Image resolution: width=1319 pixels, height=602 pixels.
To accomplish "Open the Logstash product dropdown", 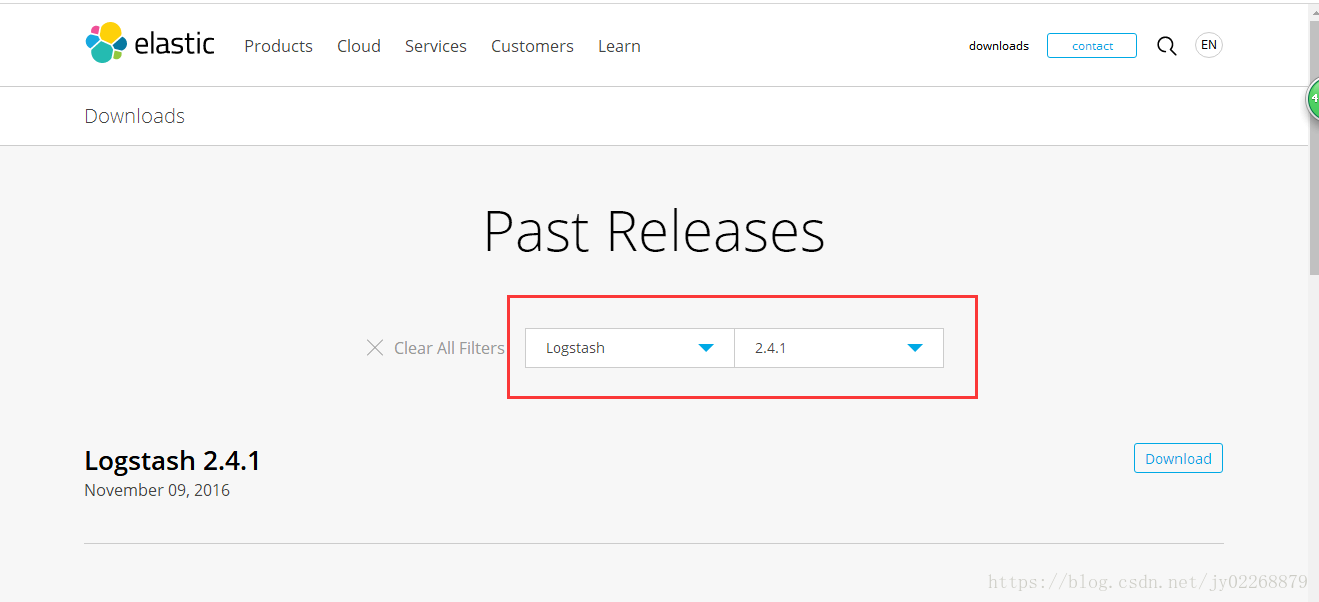I will click(x=630, y=348).
